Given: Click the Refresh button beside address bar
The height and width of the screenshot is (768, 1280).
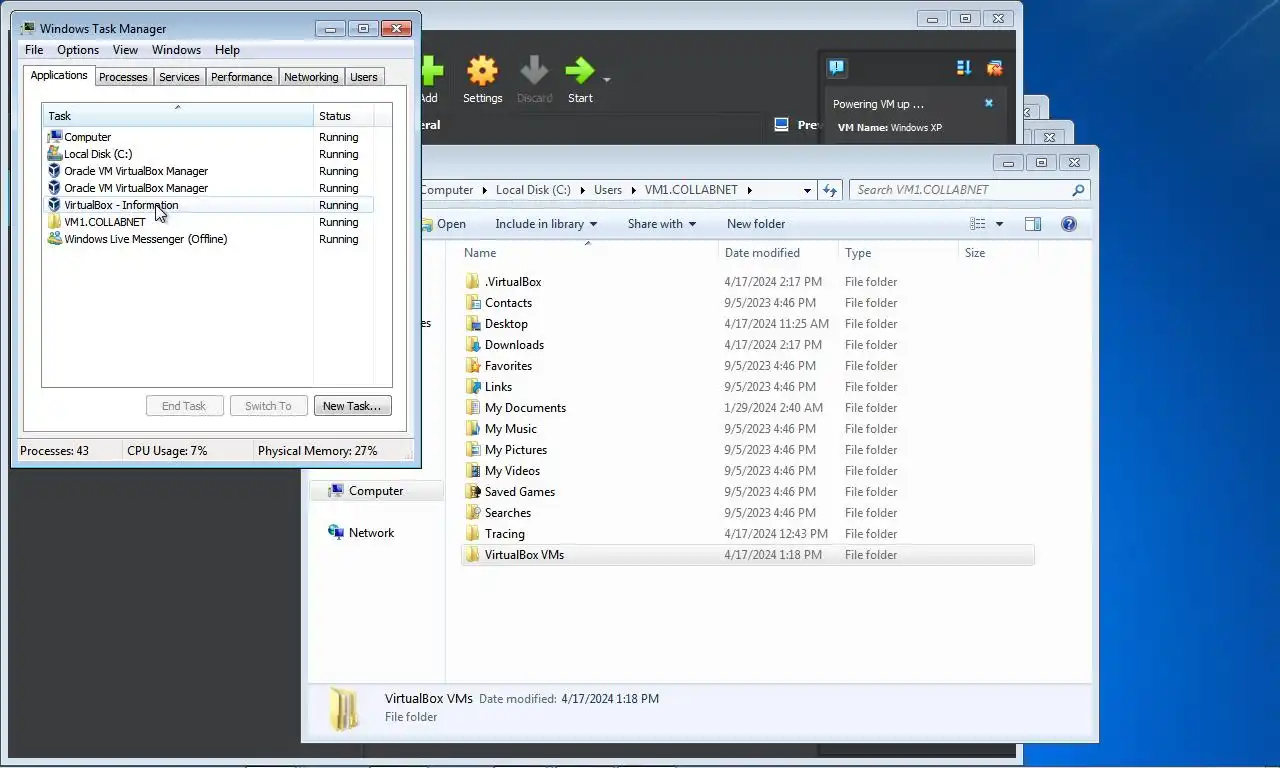Looking at the screenshot, I should pyautogui.click(x=829, y=190).
